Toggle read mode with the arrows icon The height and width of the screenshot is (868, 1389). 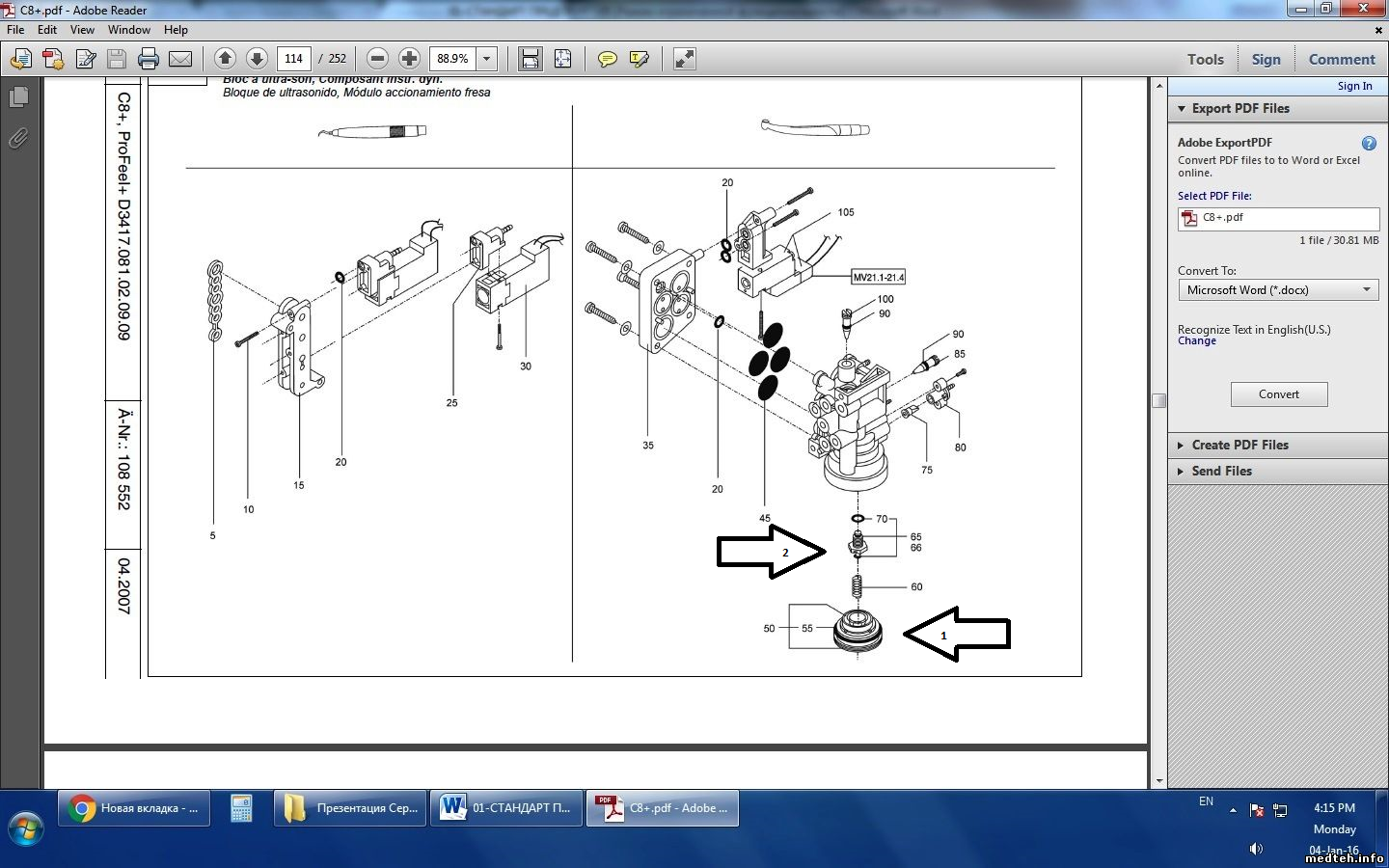[x=685, y=59]
